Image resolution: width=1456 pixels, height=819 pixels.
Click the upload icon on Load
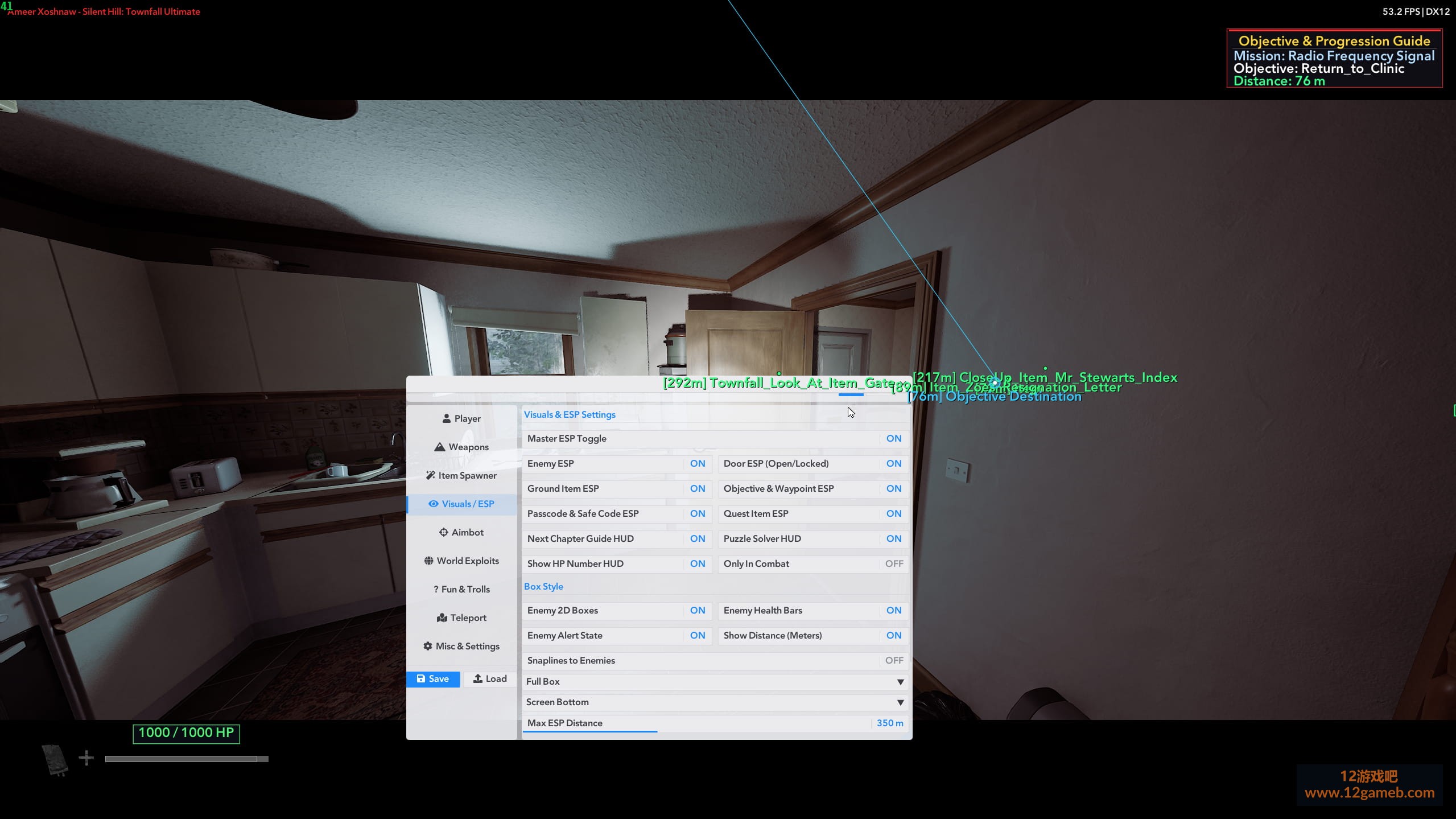pyautogui.click(x=478, y=679)
